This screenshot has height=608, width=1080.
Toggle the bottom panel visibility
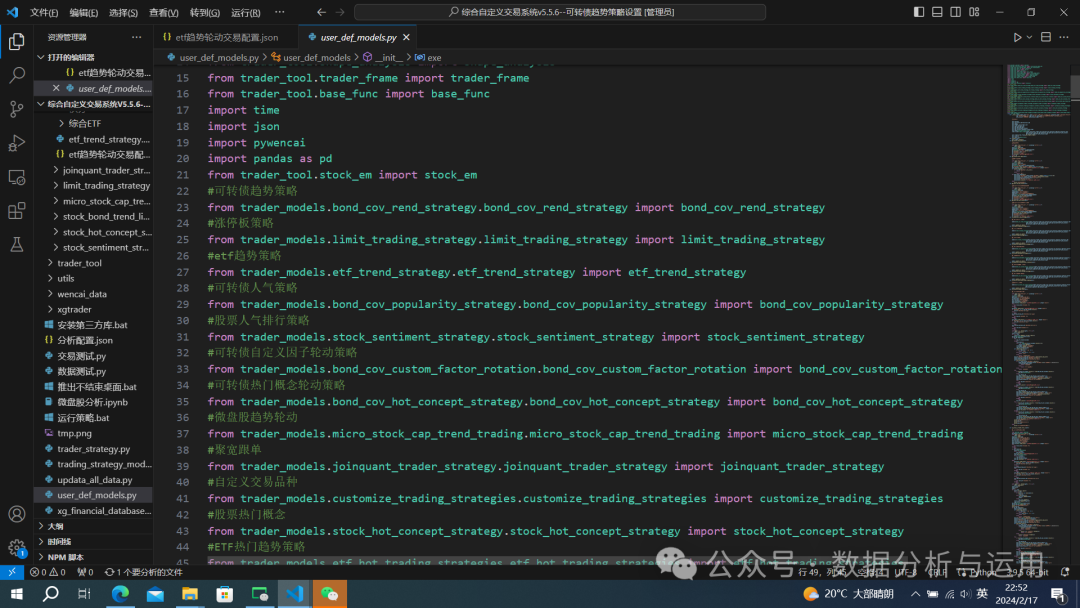point(937,12)
